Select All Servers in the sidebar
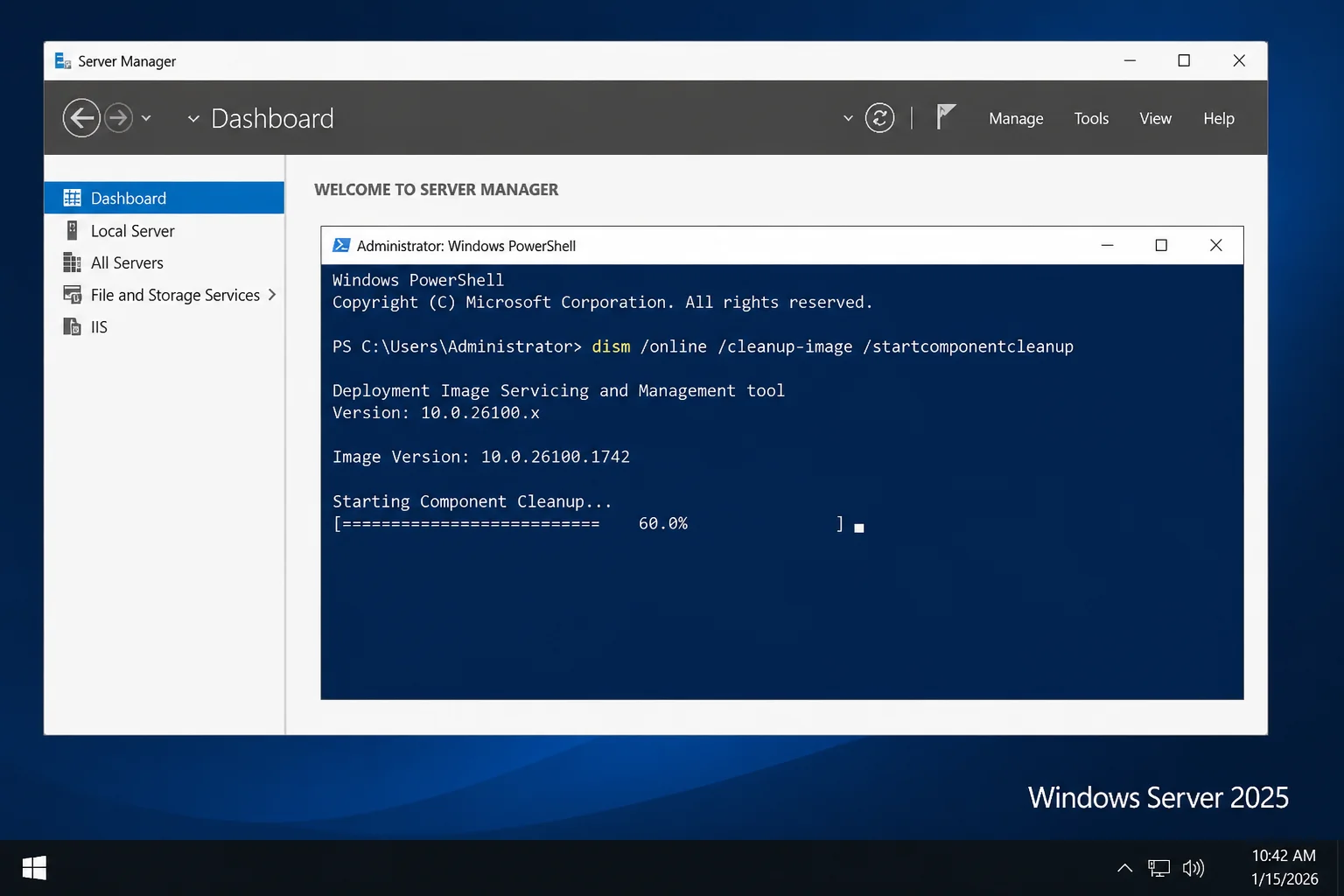 tap(164, 262)
